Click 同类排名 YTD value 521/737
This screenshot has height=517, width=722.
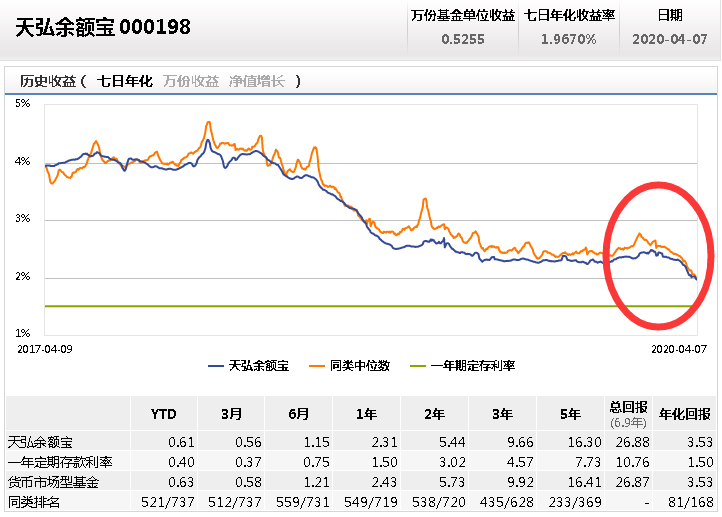point(168,502)
